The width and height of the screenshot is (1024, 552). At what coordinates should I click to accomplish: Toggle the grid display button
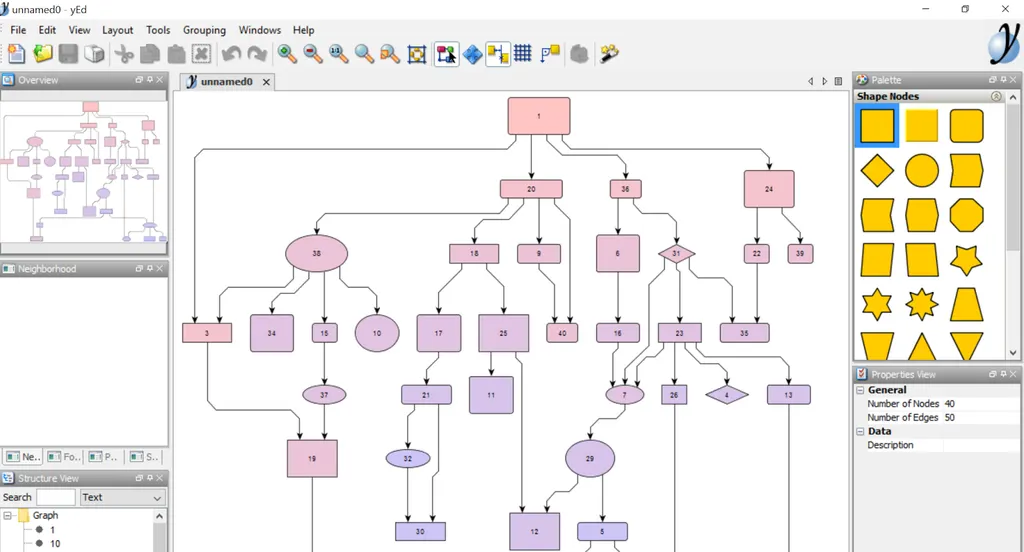(x=523, y=54)
